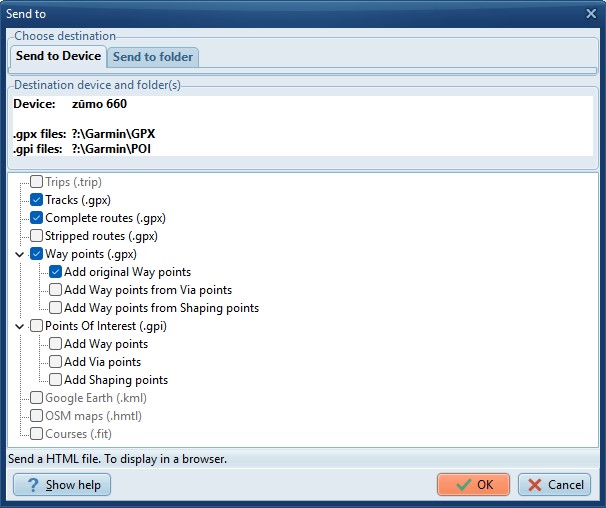The width and height of the screenshot is (606, 508).
Task: Collapse the Points Of Interest tree node
Action: click(x=20, y=326)
